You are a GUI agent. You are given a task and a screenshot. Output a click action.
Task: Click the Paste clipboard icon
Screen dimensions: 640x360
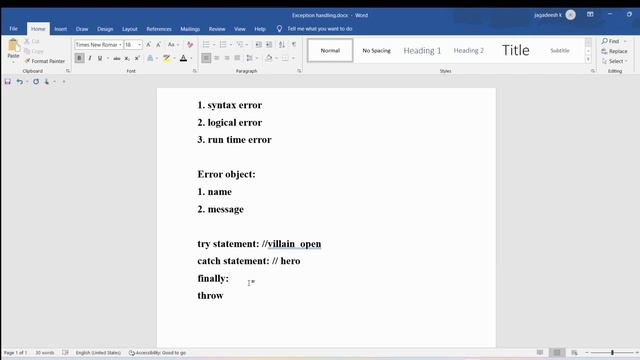click(x=13, y=45)
